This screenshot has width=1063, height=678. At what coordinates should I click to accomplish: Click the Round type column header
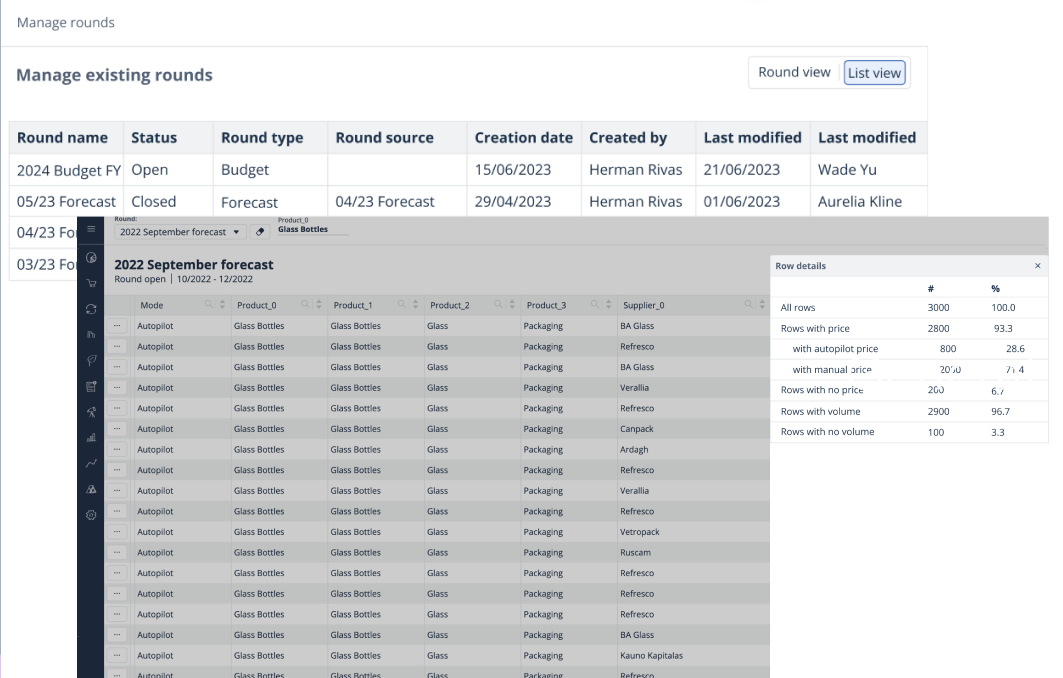click(262, 138)
